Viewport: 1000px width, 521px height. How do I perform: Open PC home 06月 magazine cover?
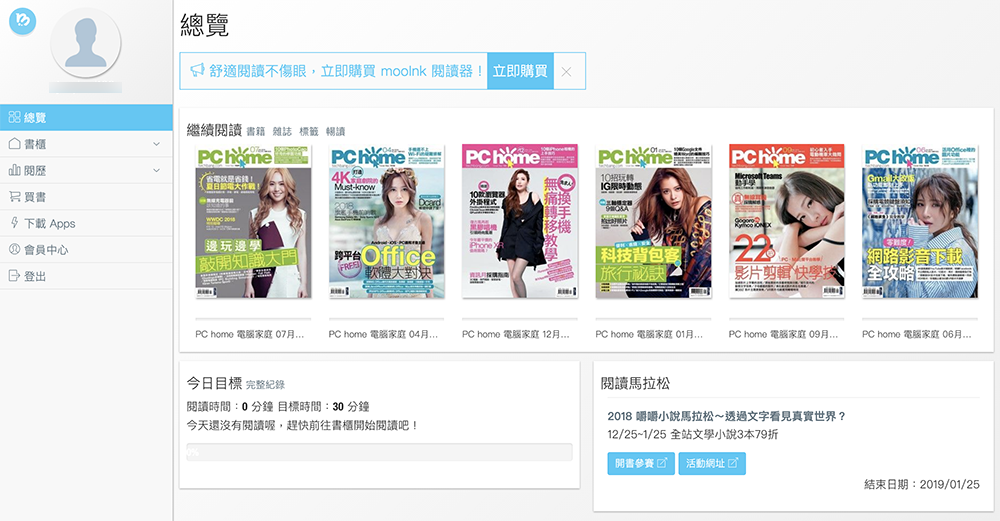point(920,221)
